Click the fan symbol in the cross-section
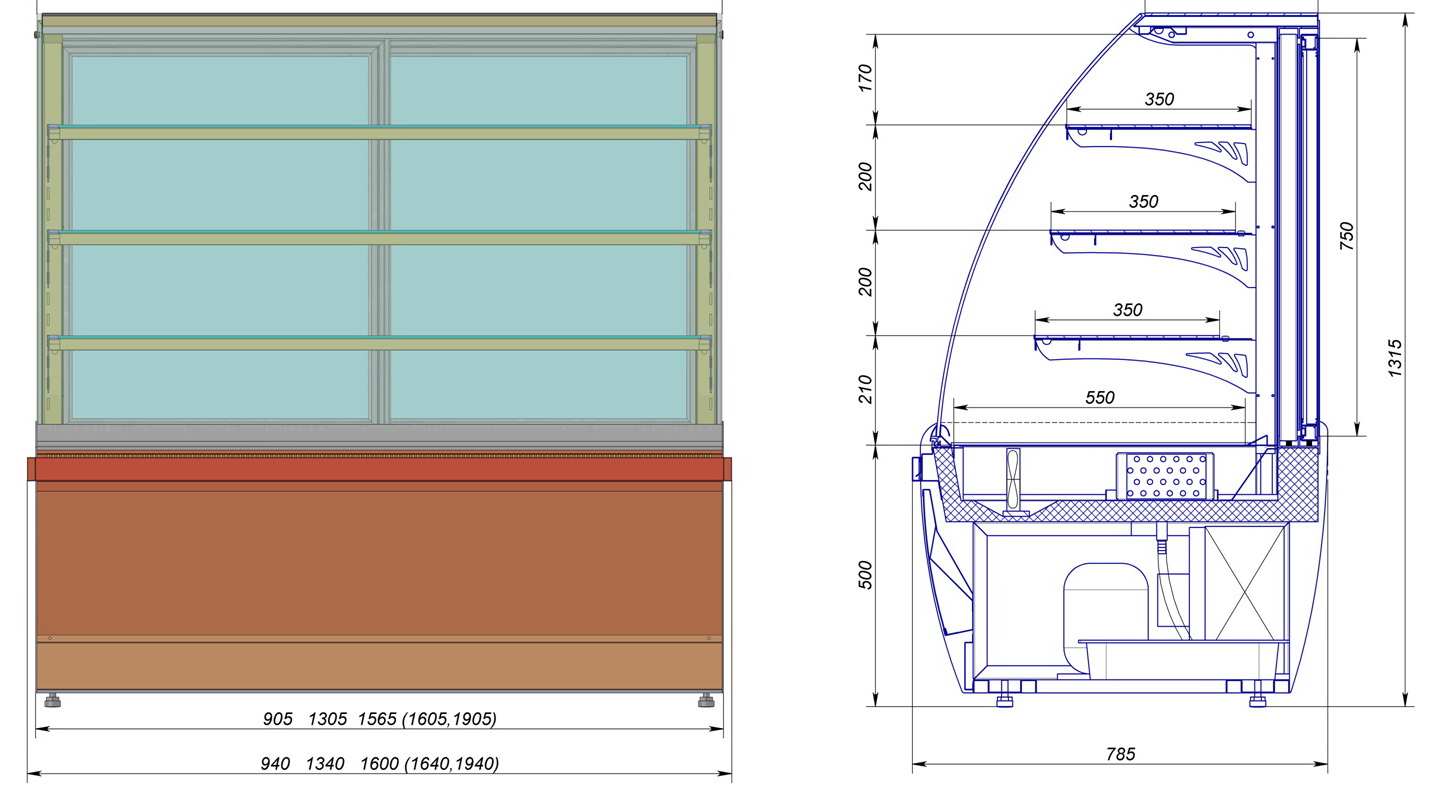The width and height of the screenshot is (1435, 792). (1016, 482)
